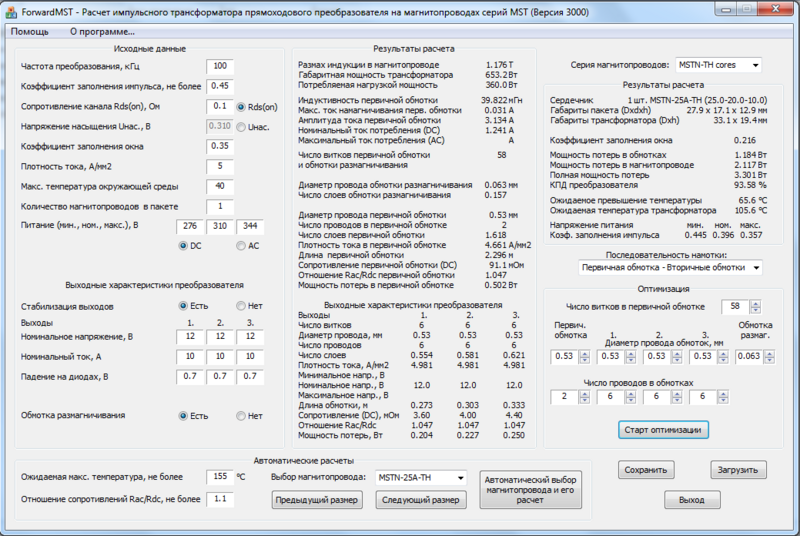Click Сопротивление канала Rds(on) field 0.1
This screenshot has height=536, width=800.
click(220, 106)
